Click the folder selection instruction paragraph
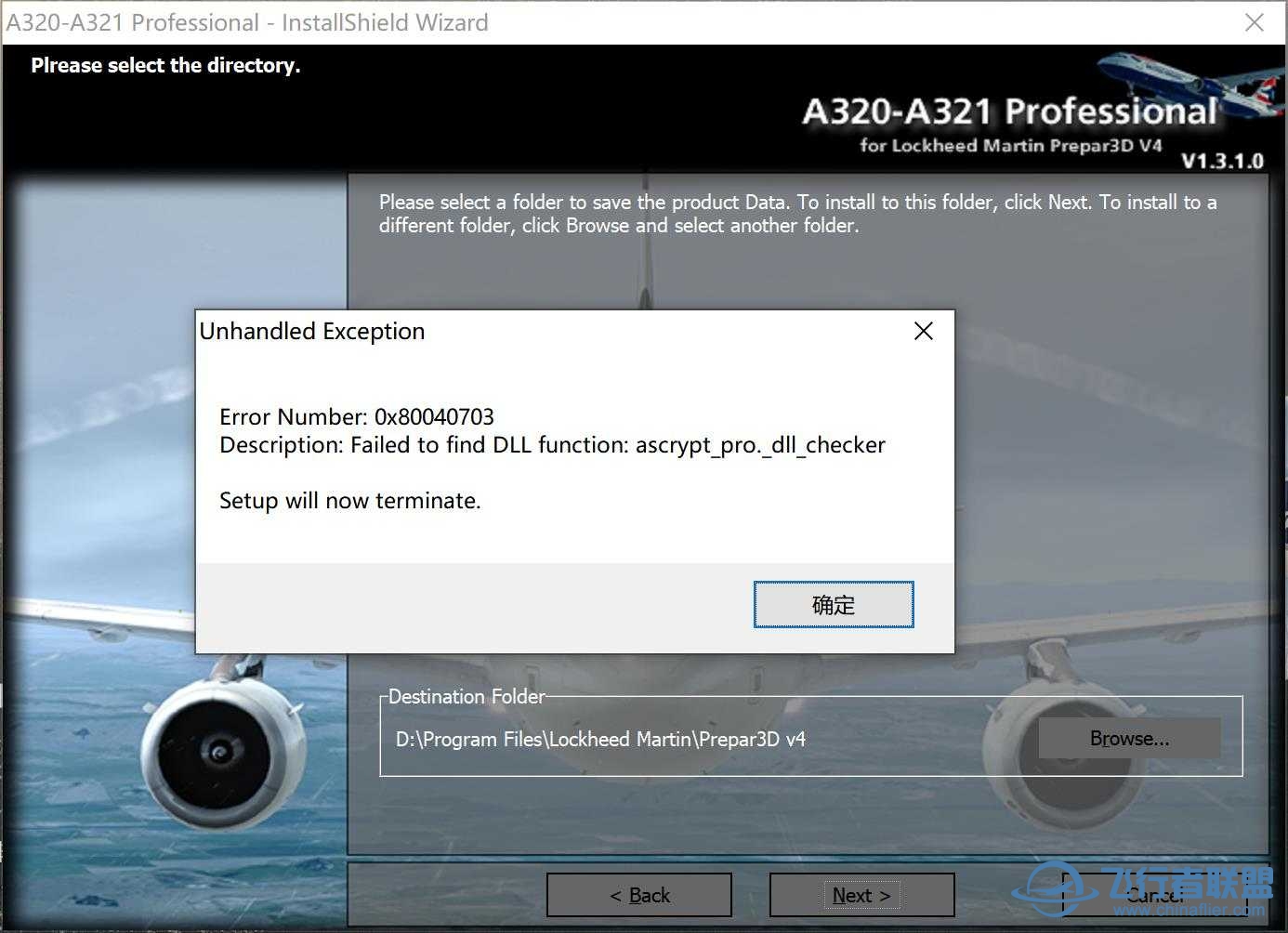The image size is (1288, 933). (x=797, y=214)
